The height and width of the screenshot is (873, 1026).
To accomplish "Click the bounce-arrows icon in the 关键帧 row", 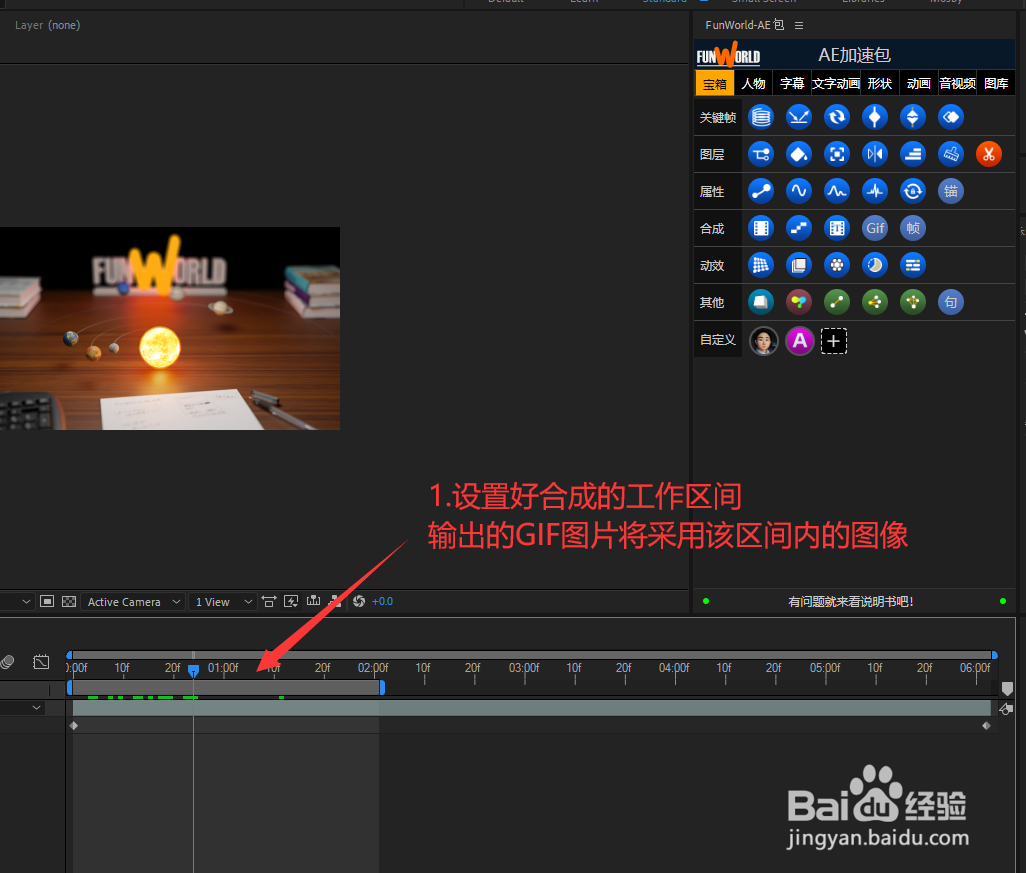I will pos(798,117).
